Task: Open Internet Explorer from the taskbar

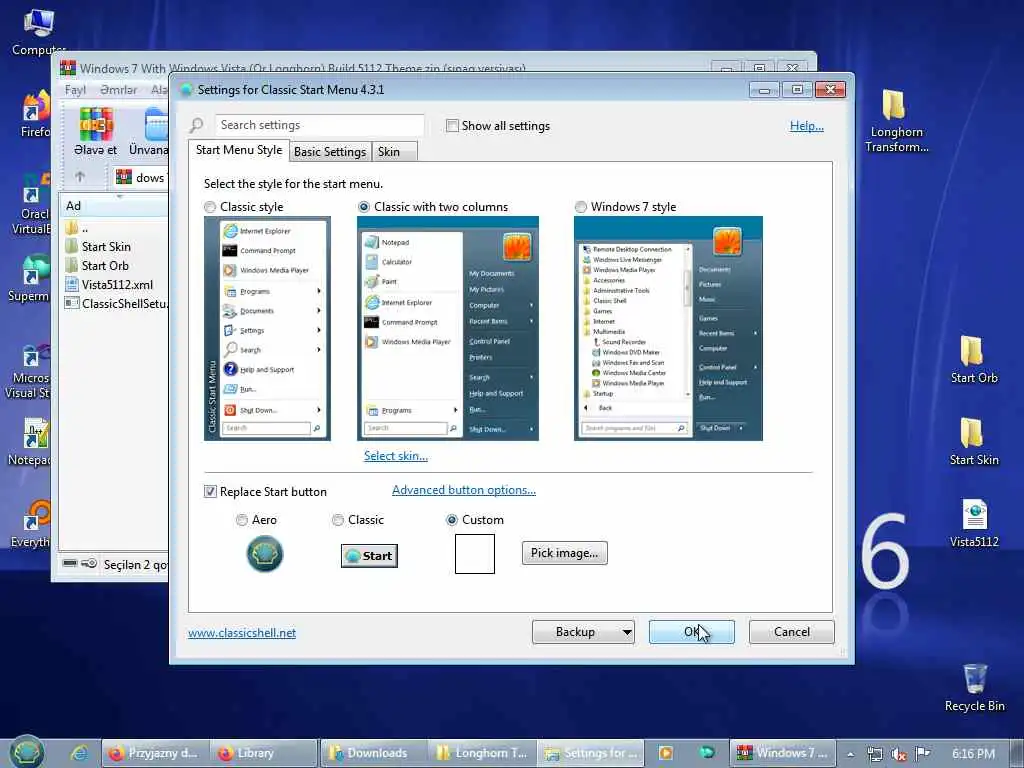Action: pos(80,753)
